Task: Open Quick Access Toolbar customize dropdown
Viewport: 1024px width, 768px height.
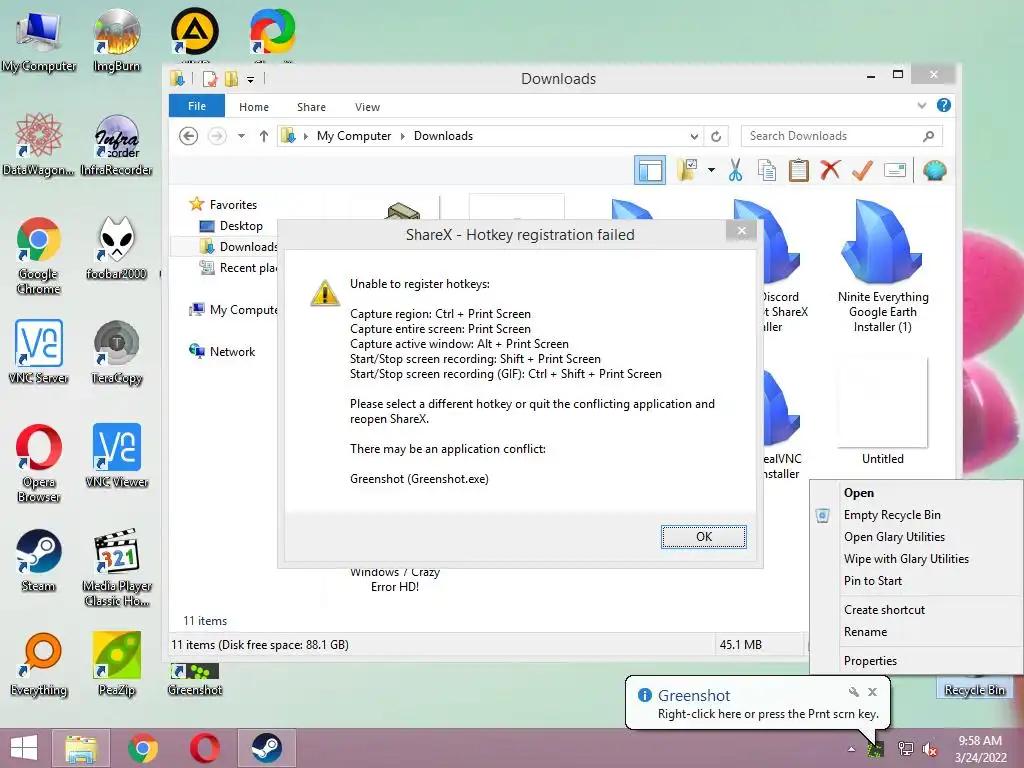Action: [250, 80]
